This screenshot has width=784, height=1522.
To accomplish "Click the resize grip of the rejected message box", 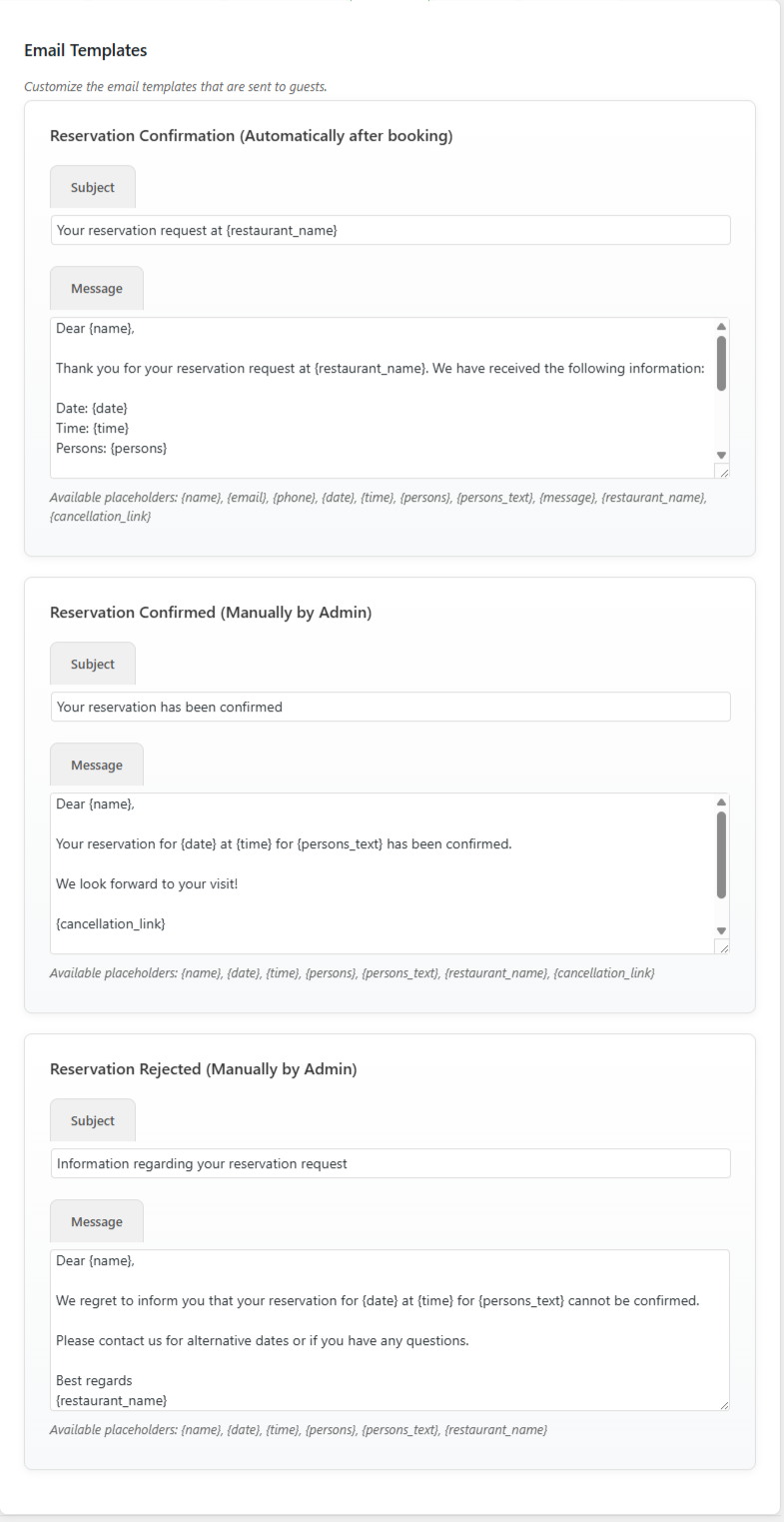I will 726,1405.
